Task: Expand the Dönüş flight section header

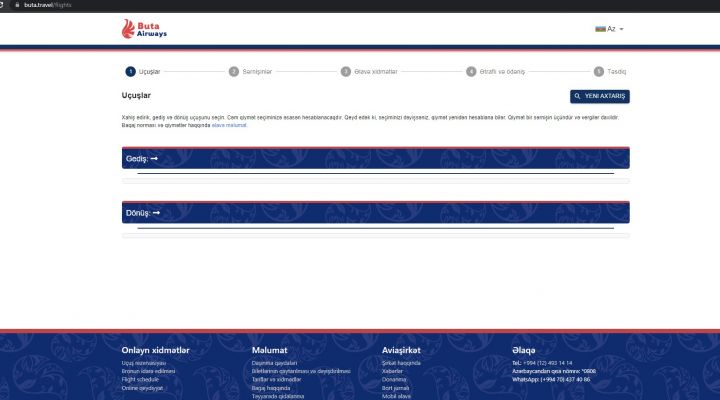Action: coord(375,213)
